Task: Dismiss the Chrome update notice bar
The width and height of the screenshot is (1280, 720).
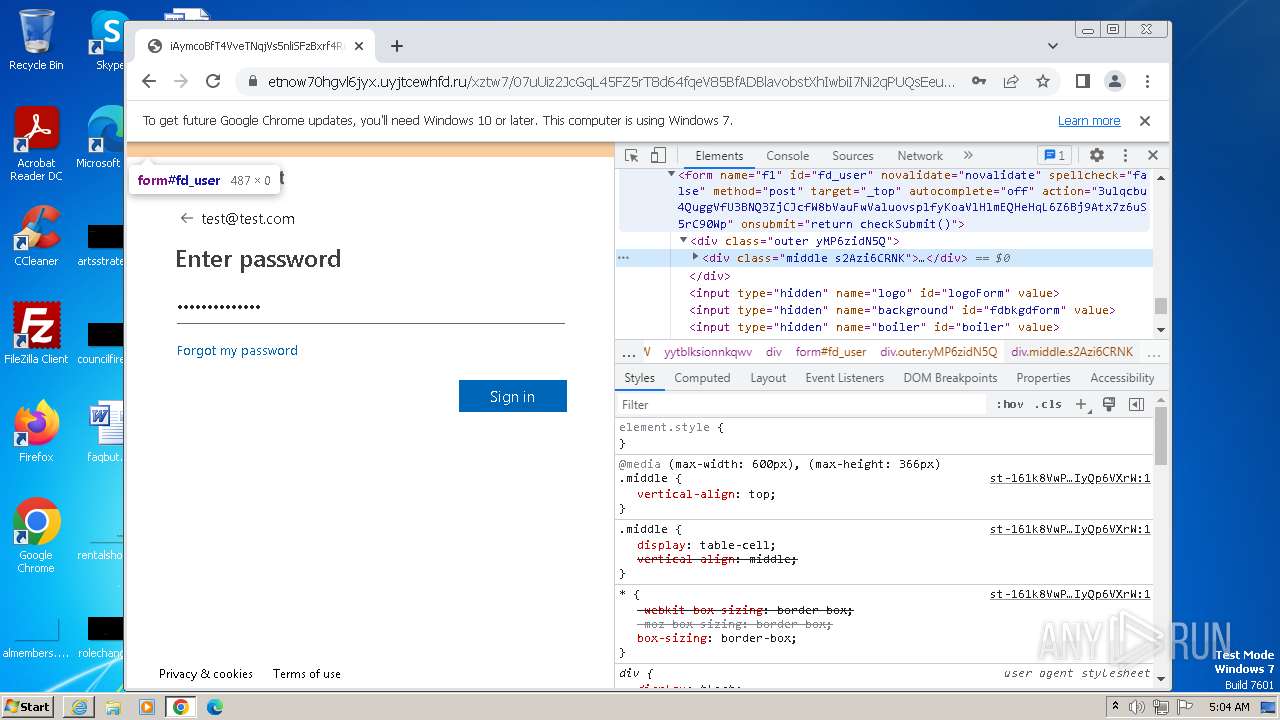Action: [1145, 121]
